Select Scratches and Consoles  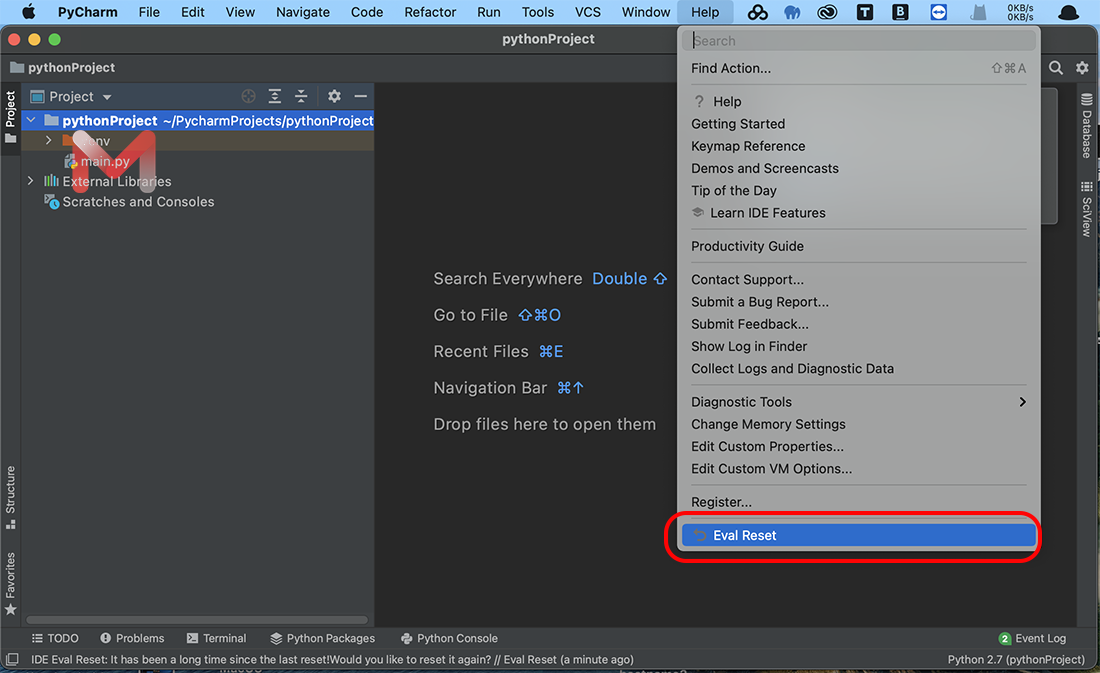[130, 201]
